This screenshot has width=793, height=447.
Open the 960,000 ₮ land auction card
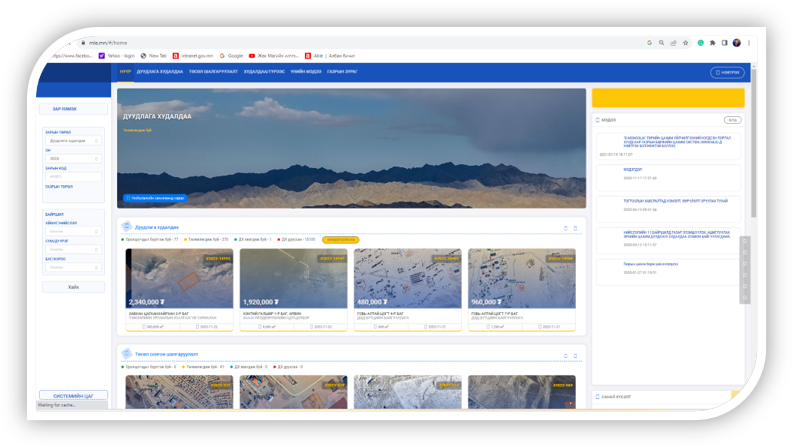[x=522, y=290]
